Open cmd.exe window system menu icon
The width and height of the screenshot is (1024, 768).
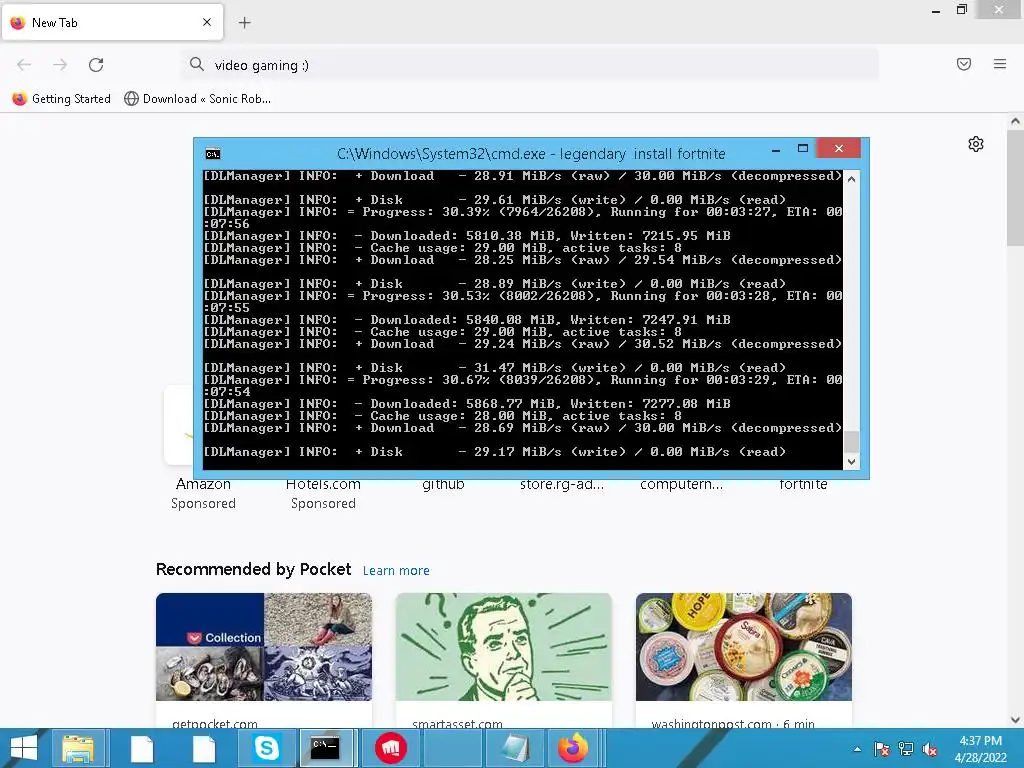tap(213, 154)
